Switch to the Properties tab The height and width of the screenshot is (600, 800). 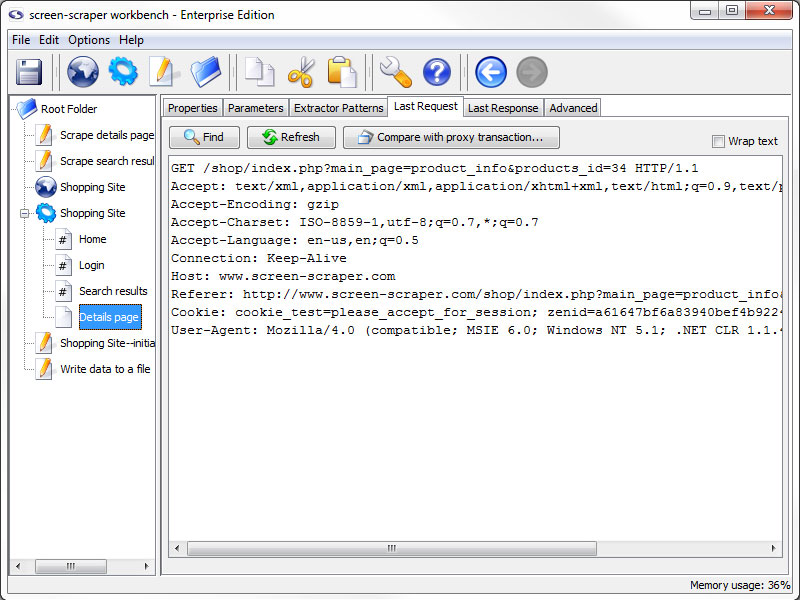click(x=193, y=108)
